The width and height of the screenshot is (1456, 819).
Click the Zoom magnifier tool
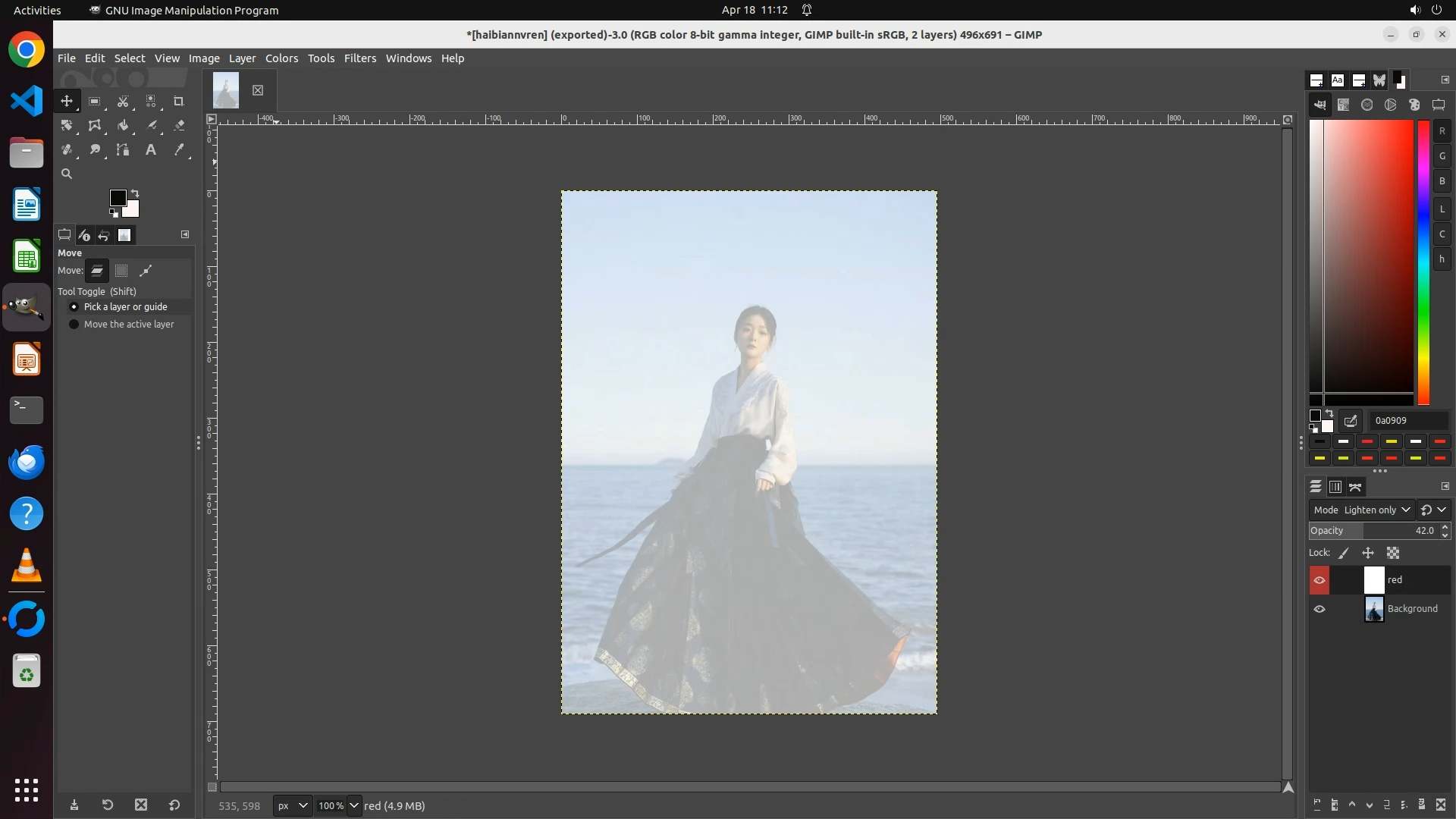67,174
